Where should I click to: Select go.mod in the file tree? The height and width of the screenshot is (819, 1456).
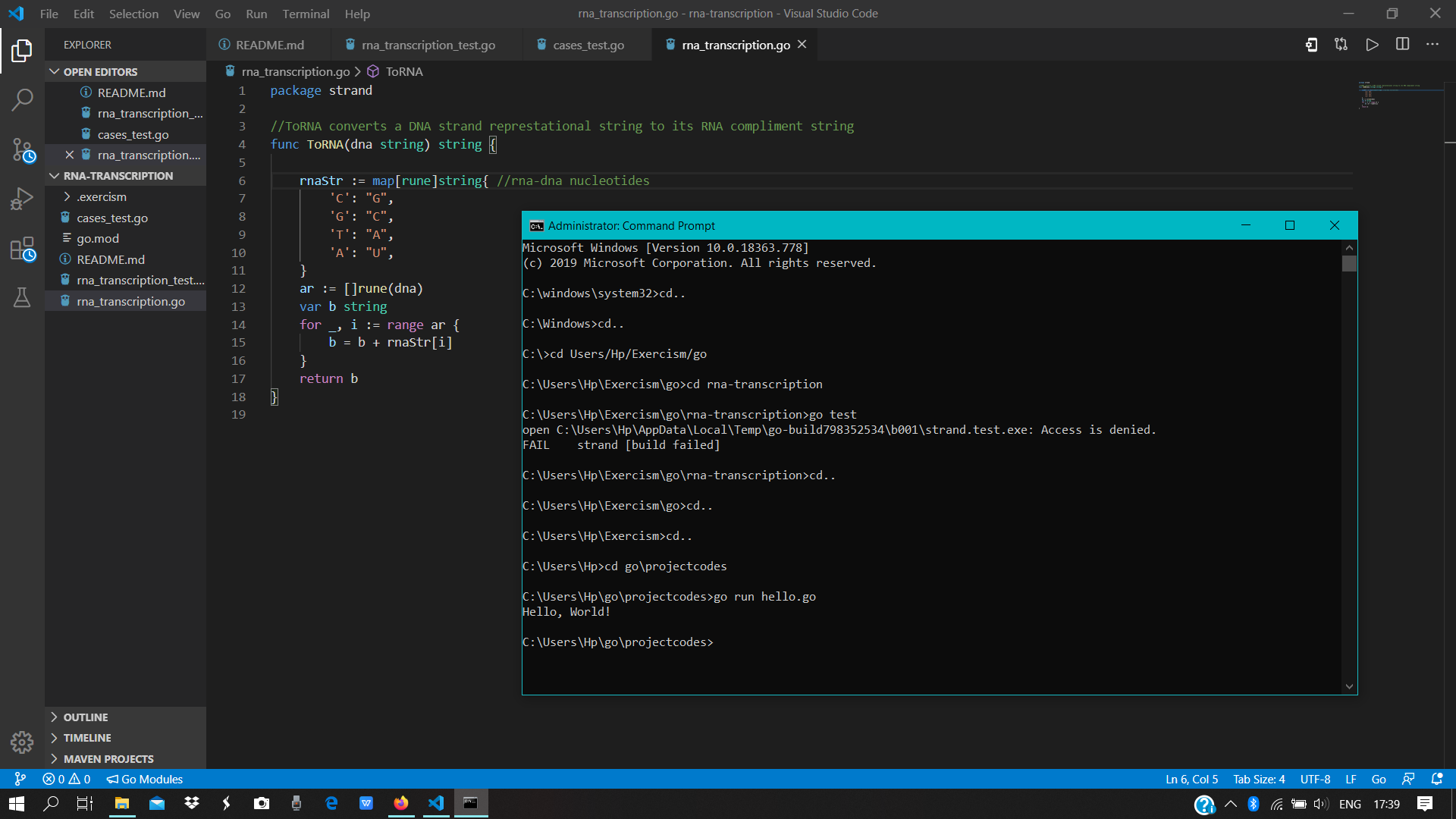click(x=98, y=238)
